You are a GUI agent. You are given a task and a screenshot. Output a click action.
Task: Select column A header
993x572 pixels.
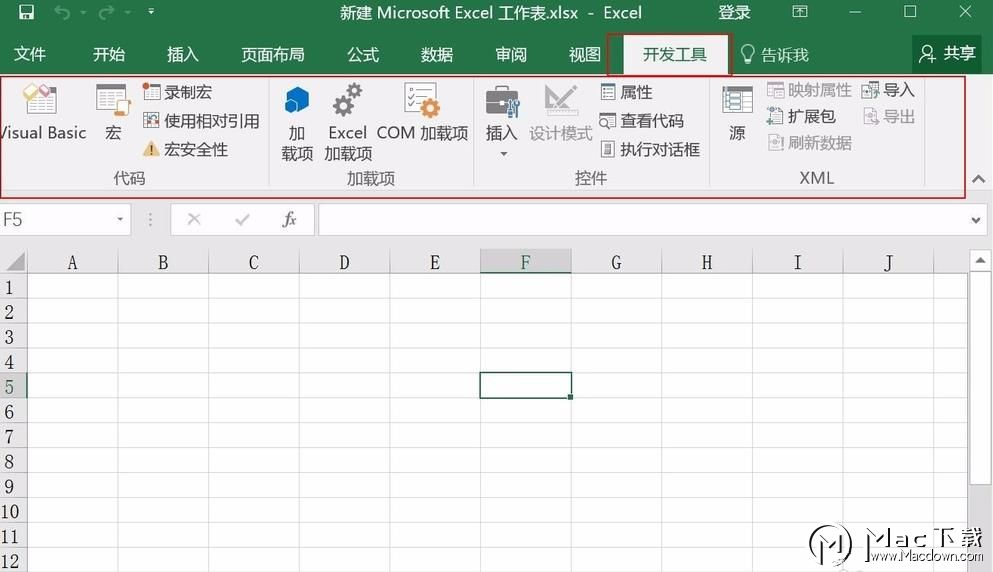[72, 262]
